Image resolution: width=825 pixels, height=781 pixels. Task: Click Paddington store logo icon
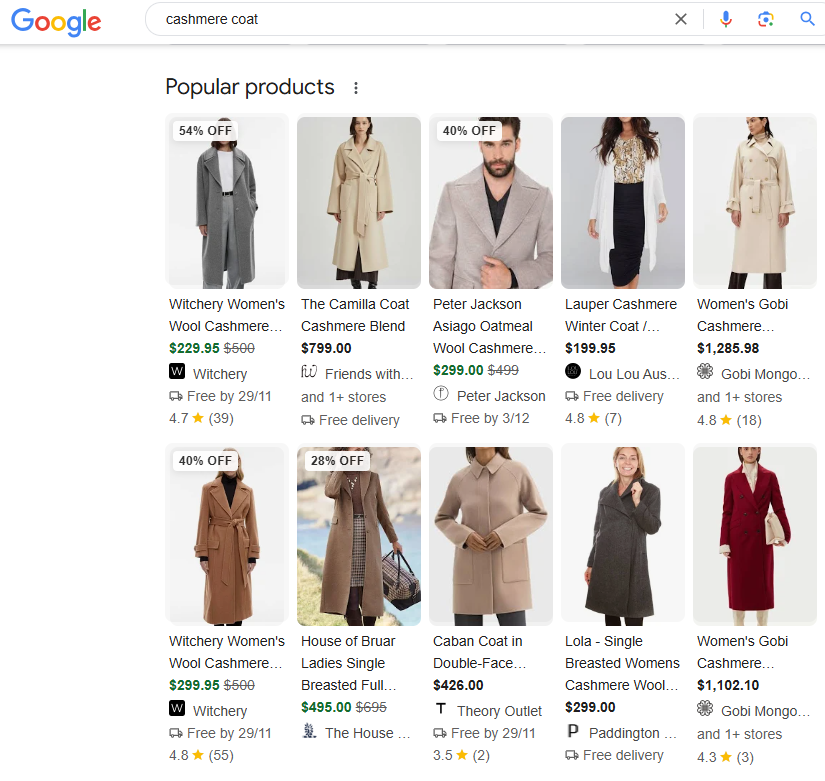(x=573, y=730)
